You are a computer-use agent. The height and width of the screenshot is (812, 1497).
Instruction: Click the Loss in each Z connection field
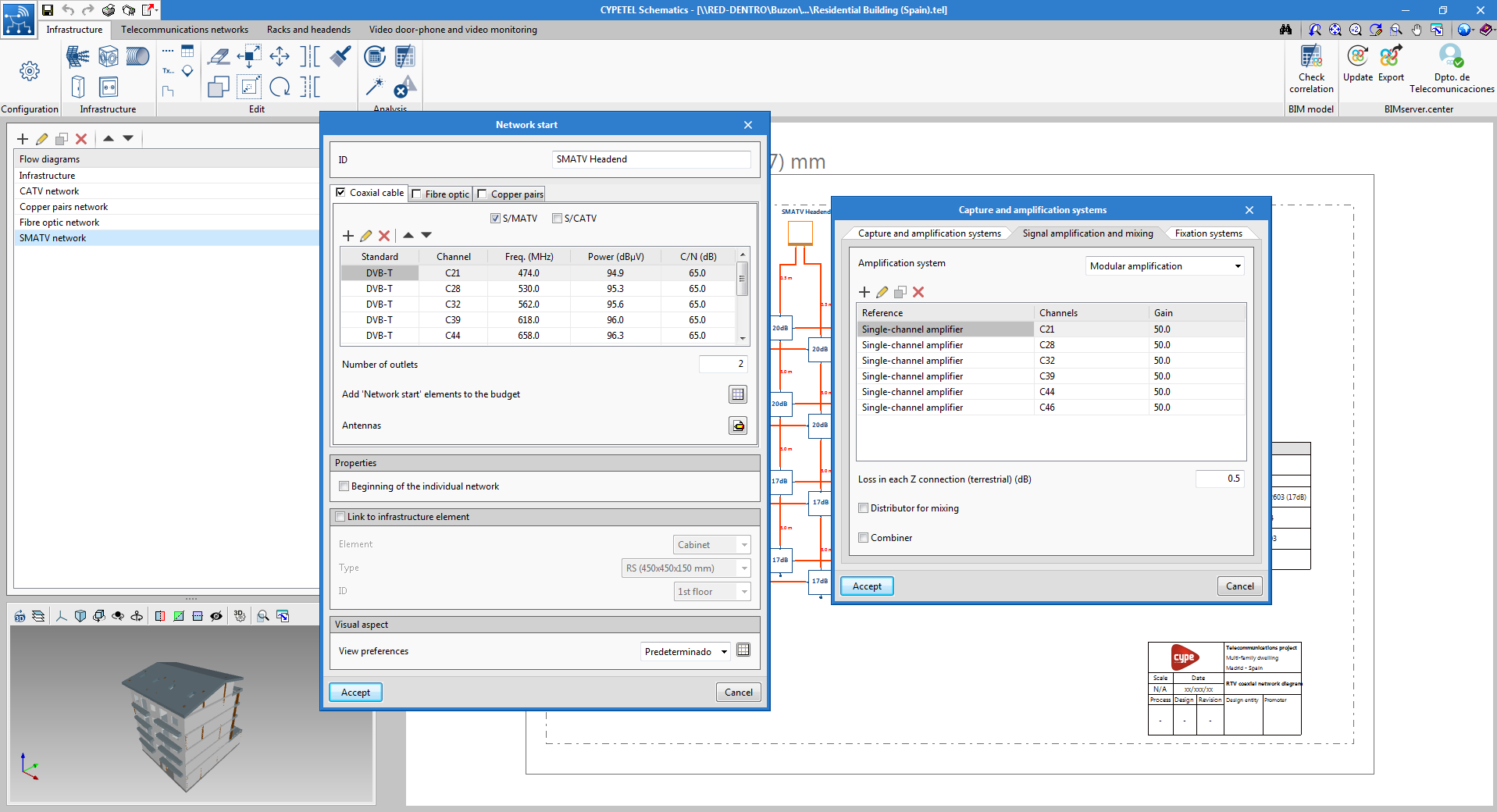1220,479
